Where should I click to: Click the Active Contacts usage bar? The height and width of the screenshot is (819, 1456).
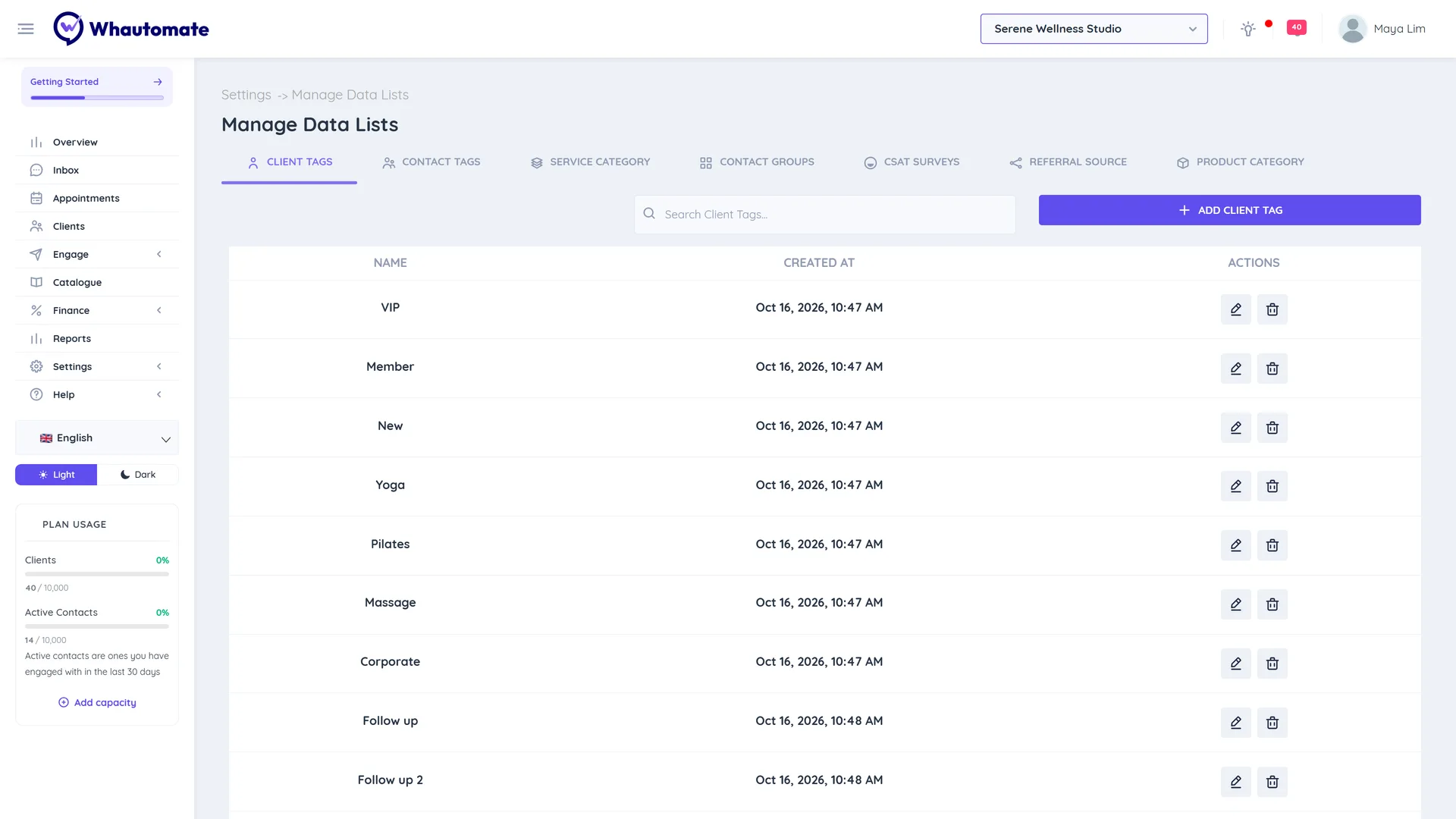pos(97,626)
